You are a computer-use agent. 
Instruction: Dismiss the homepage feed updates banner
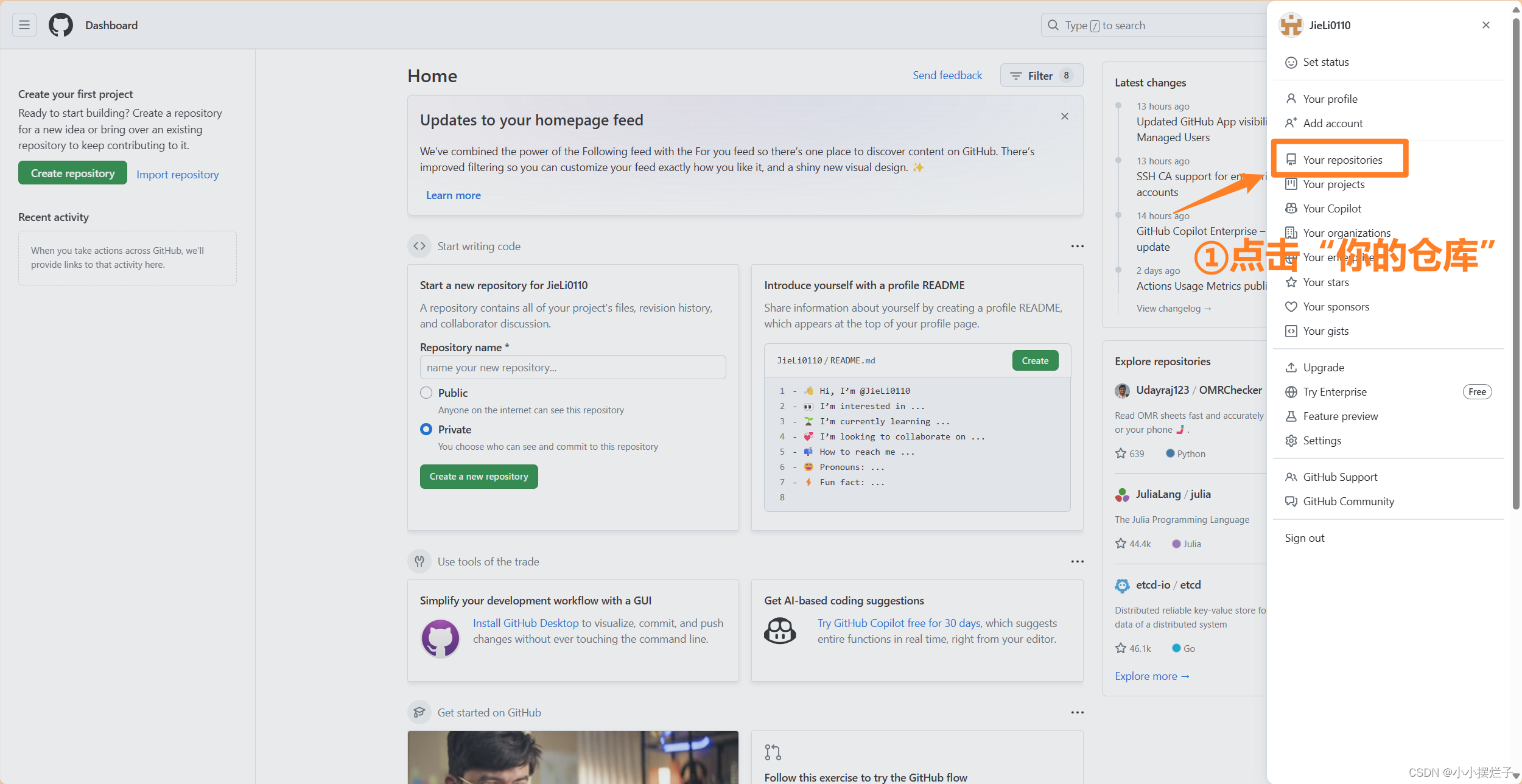click(x=1065, y=116)
